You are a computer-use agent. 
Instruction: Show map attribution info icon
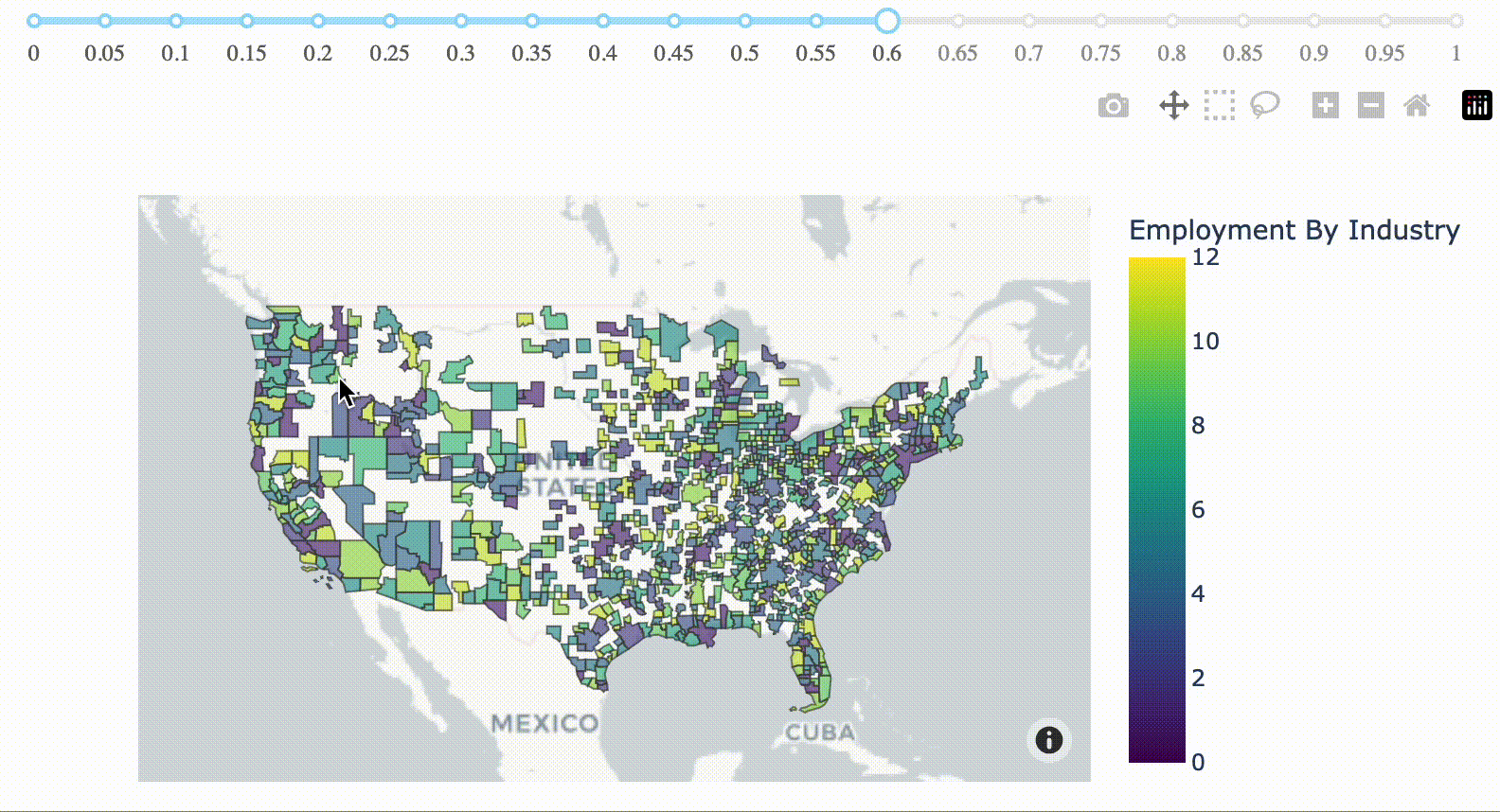tap(1049, 740)
